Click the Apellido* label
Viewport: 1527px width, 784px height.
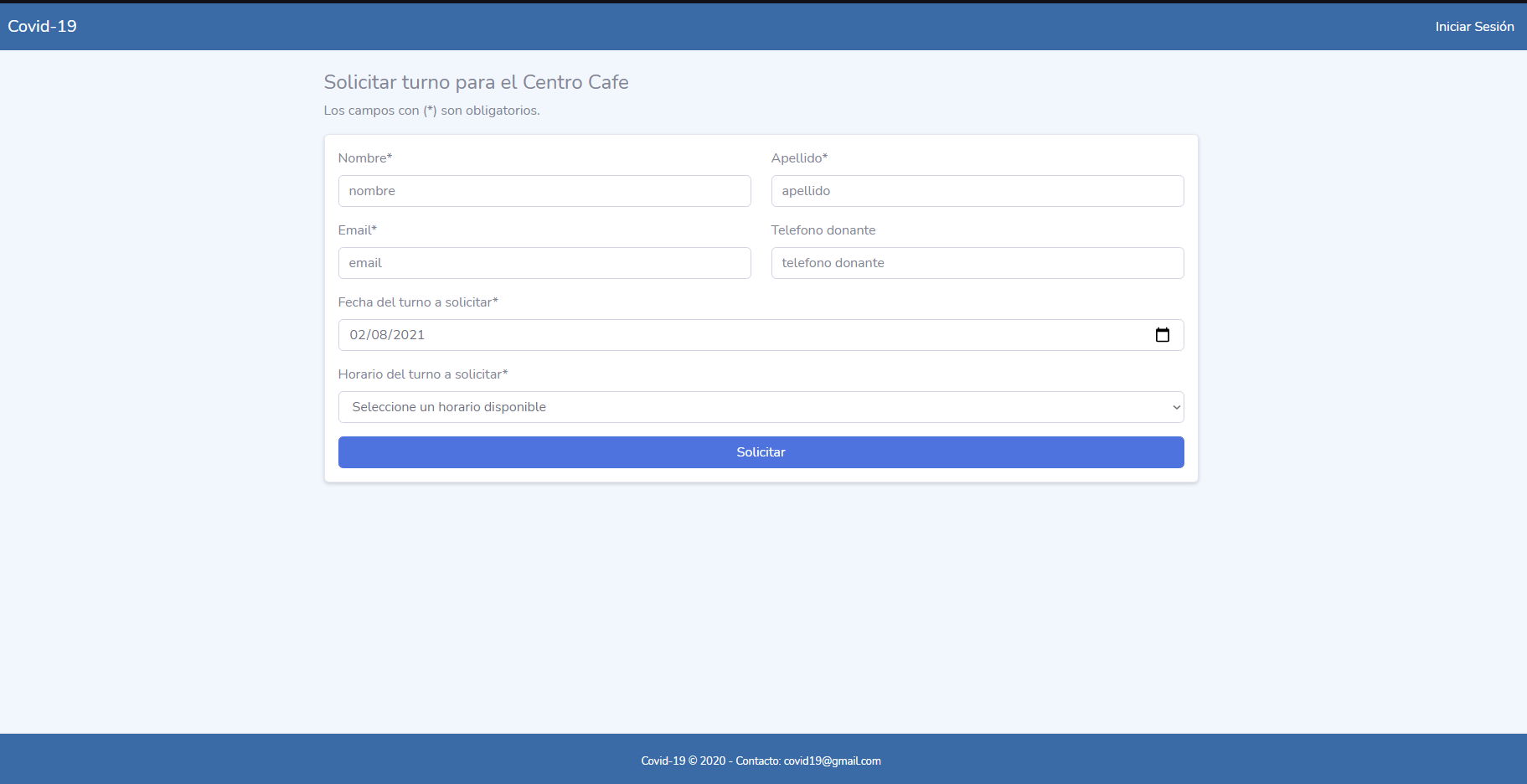799,158
